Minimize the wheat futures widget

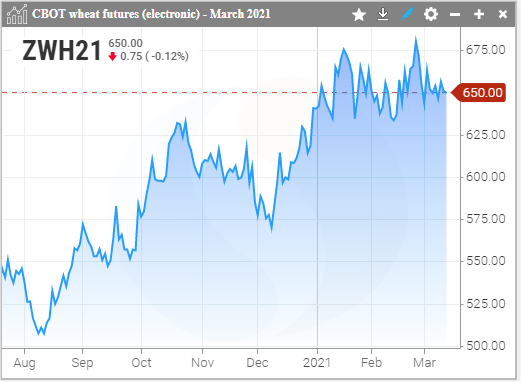click(x=455, y=14)
